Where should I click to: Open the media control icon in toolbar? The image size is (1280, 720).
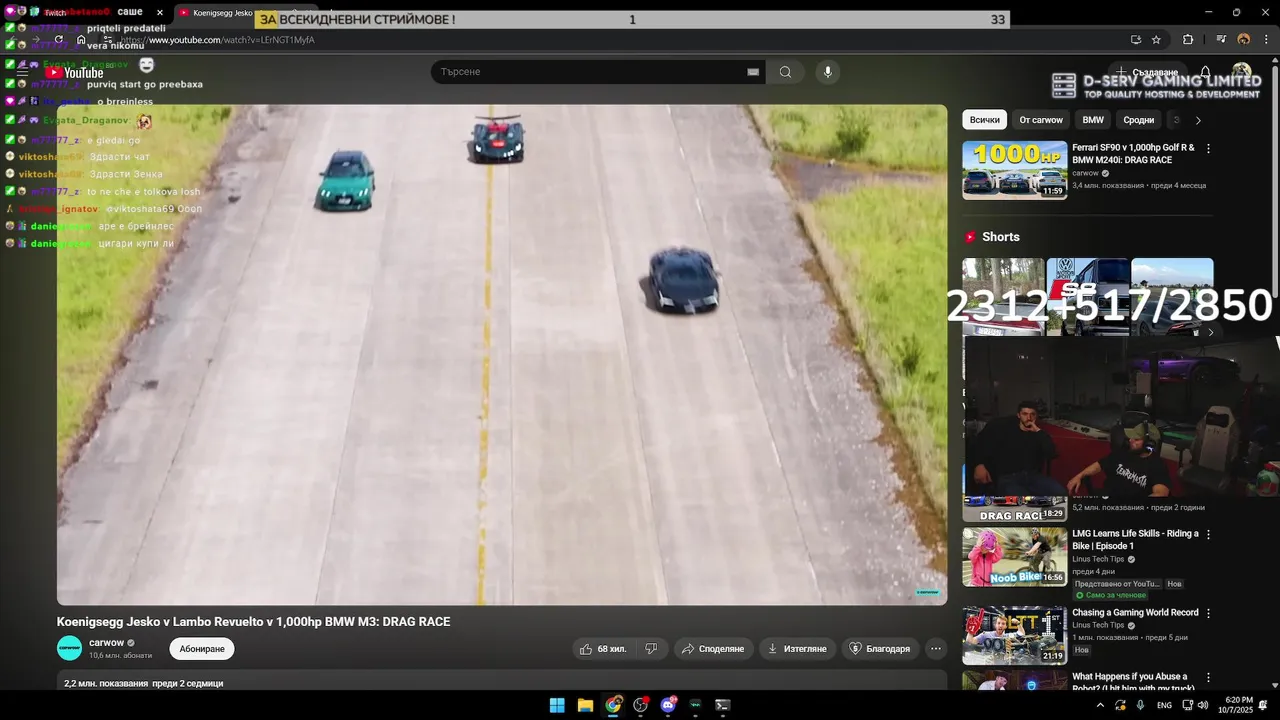tap(1221, 40)
